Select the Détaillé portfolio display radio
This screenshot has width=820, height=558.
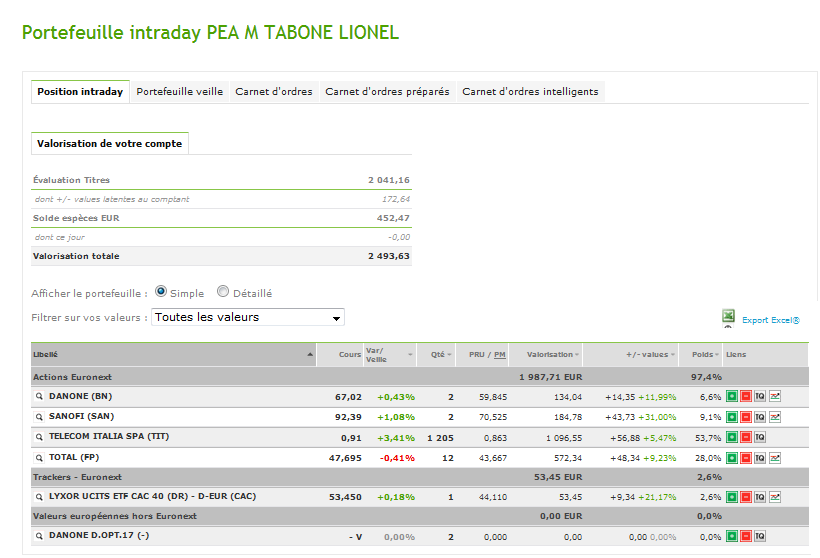point(223,291)
